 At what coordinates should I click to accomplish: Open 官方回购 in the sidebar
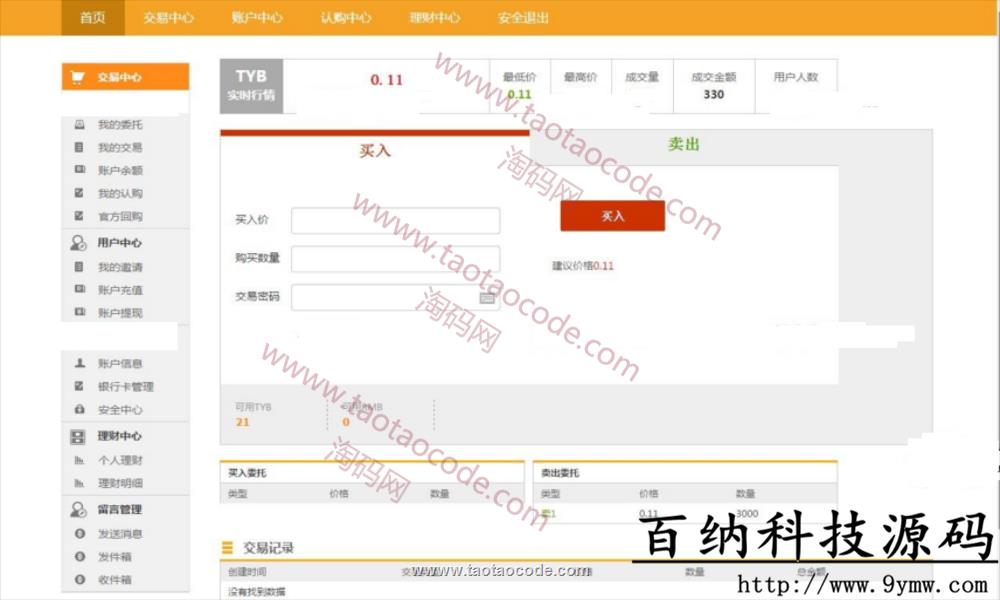tap(120, 217)
